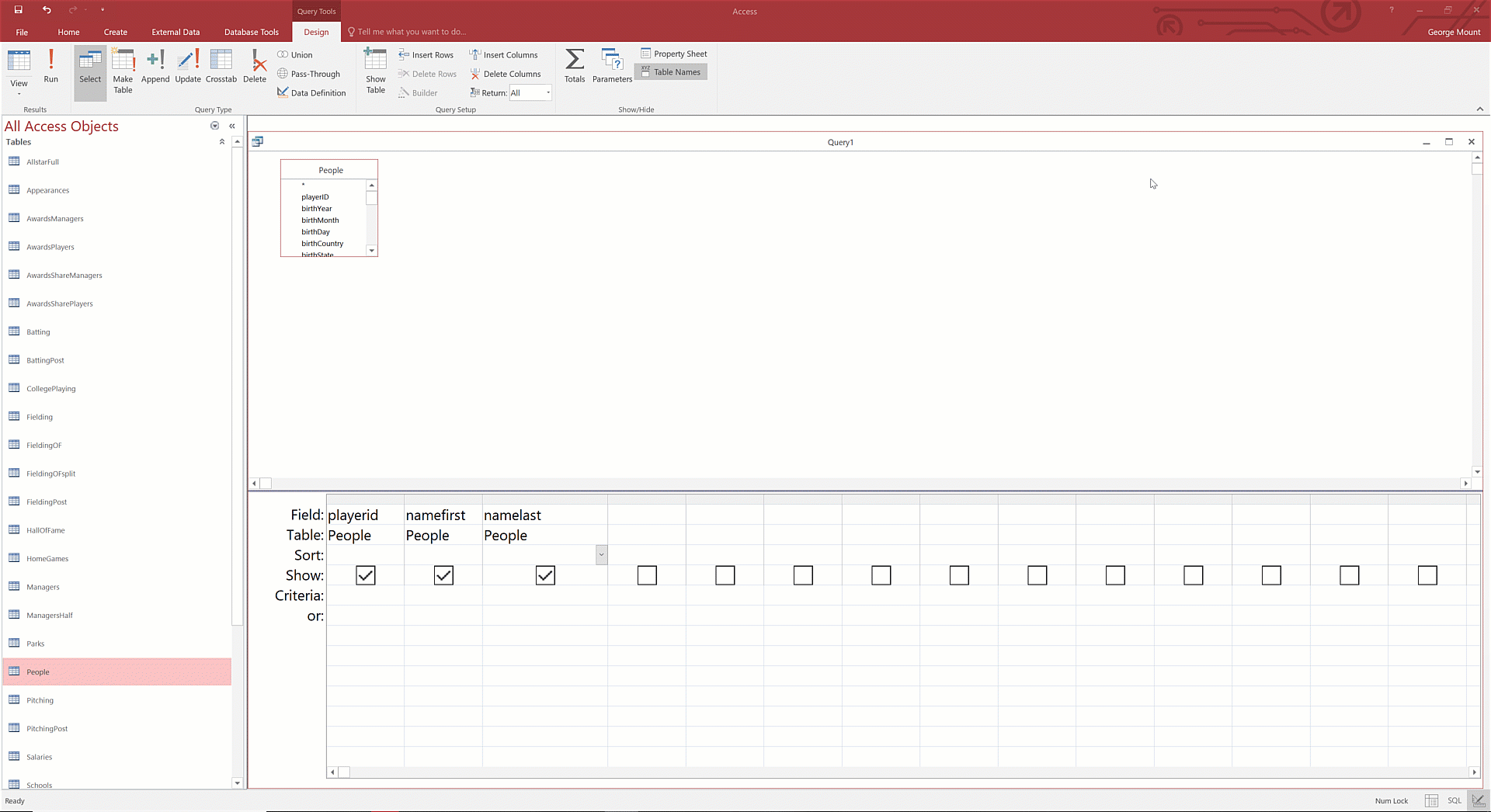Open the Database Tools ribbon tab
1491x812 pixels.
(251, 32)
